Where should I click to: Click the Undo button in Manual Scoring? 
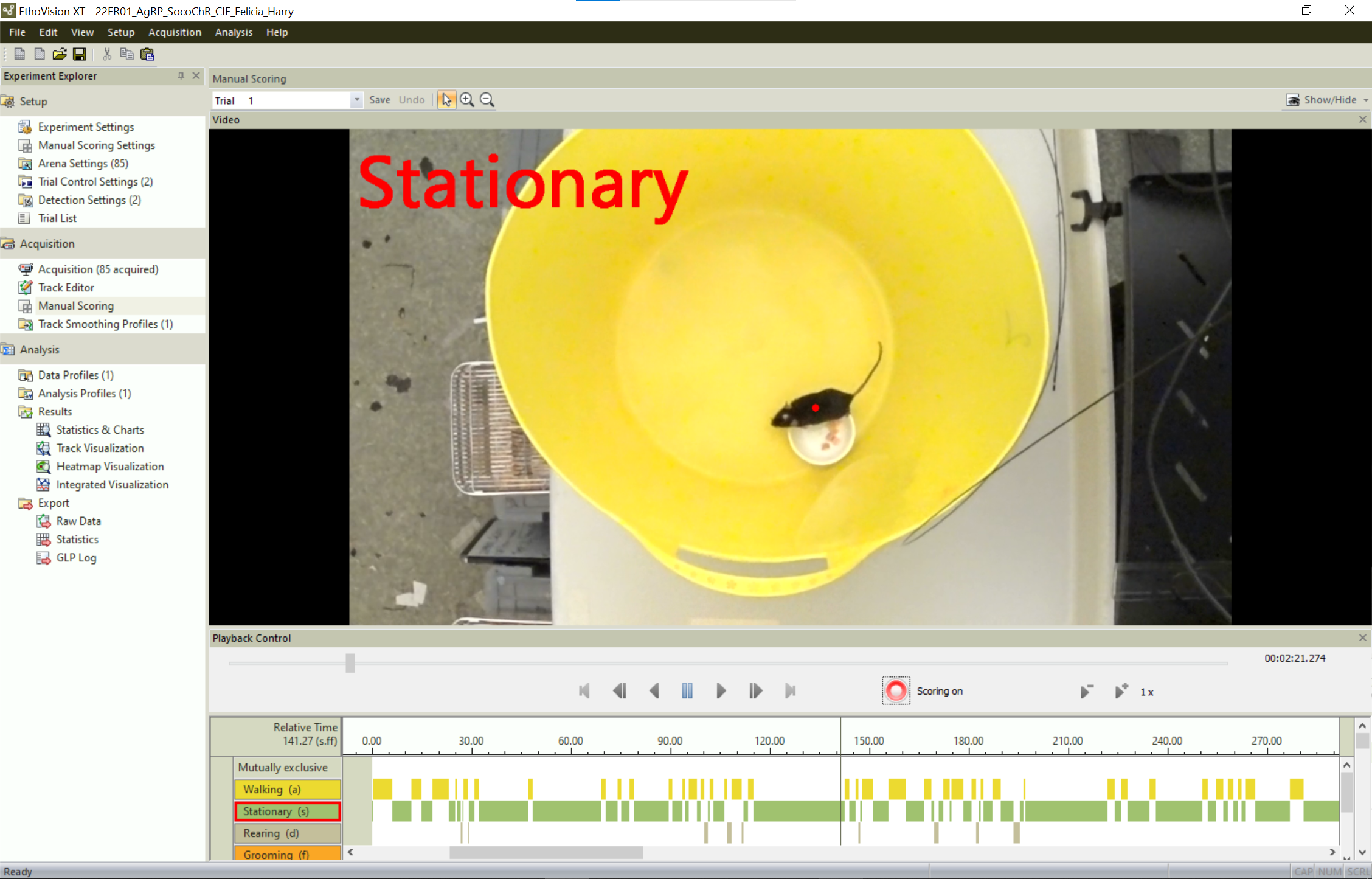pos(412,100)
